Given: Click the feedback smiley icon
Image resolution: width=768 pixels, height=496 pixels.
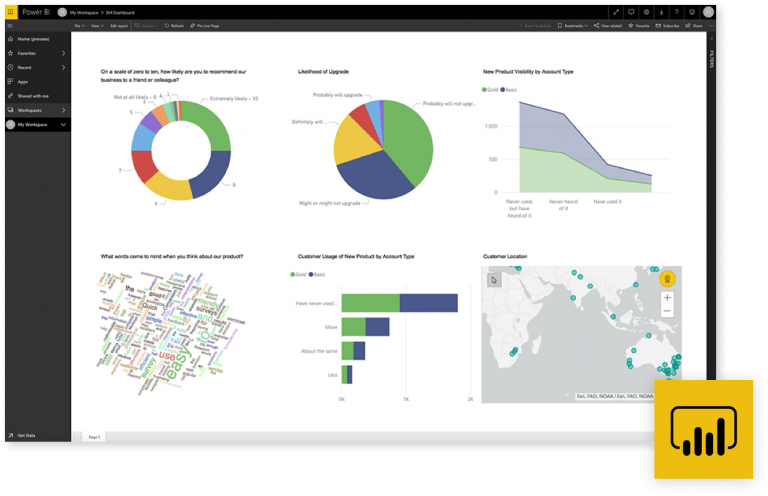Looking at the screenshot, I should pyautogui.click(x=692, y=12).
